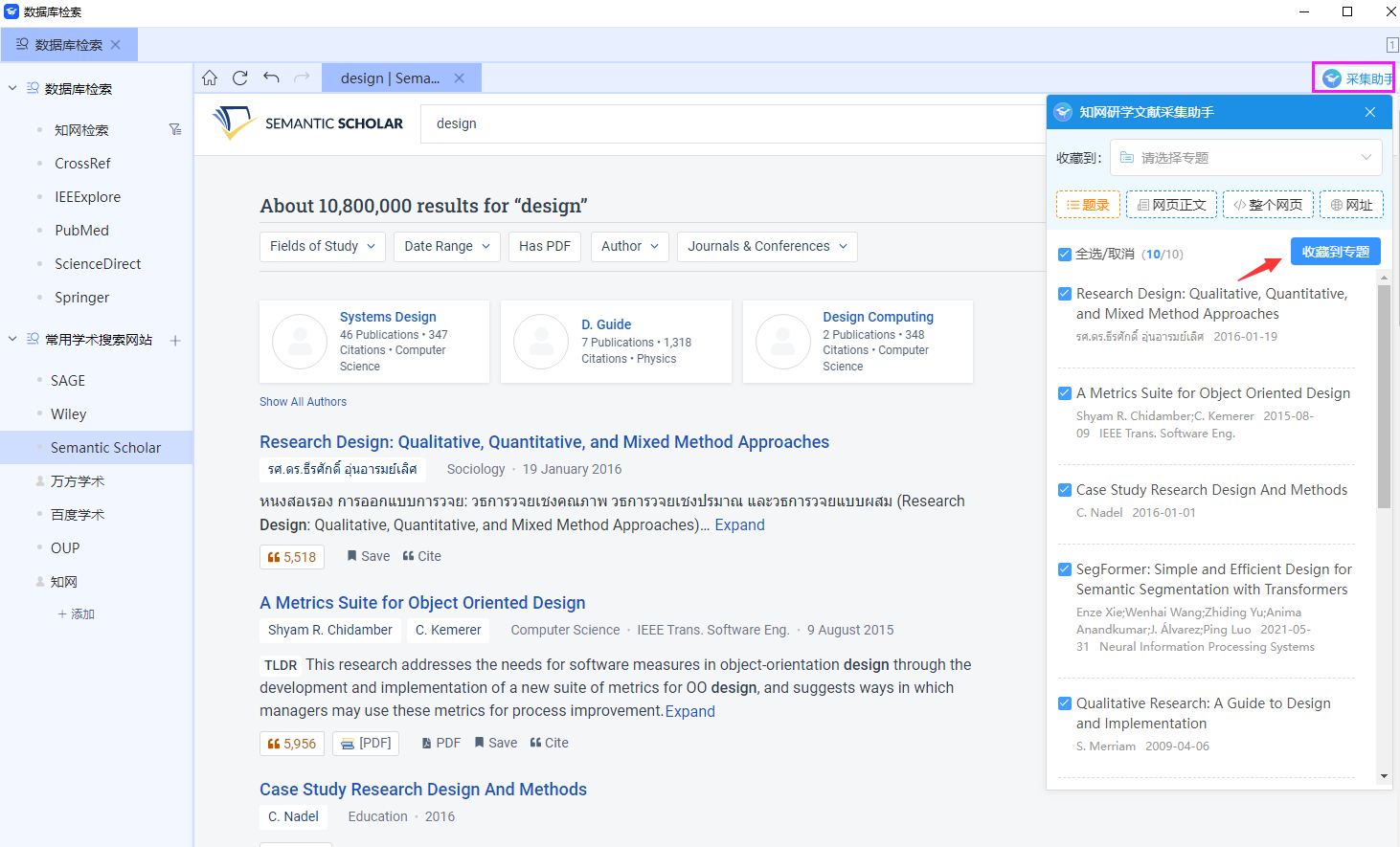
Task: Select CrossRef in the sidebar
Action: coord(82,164)
